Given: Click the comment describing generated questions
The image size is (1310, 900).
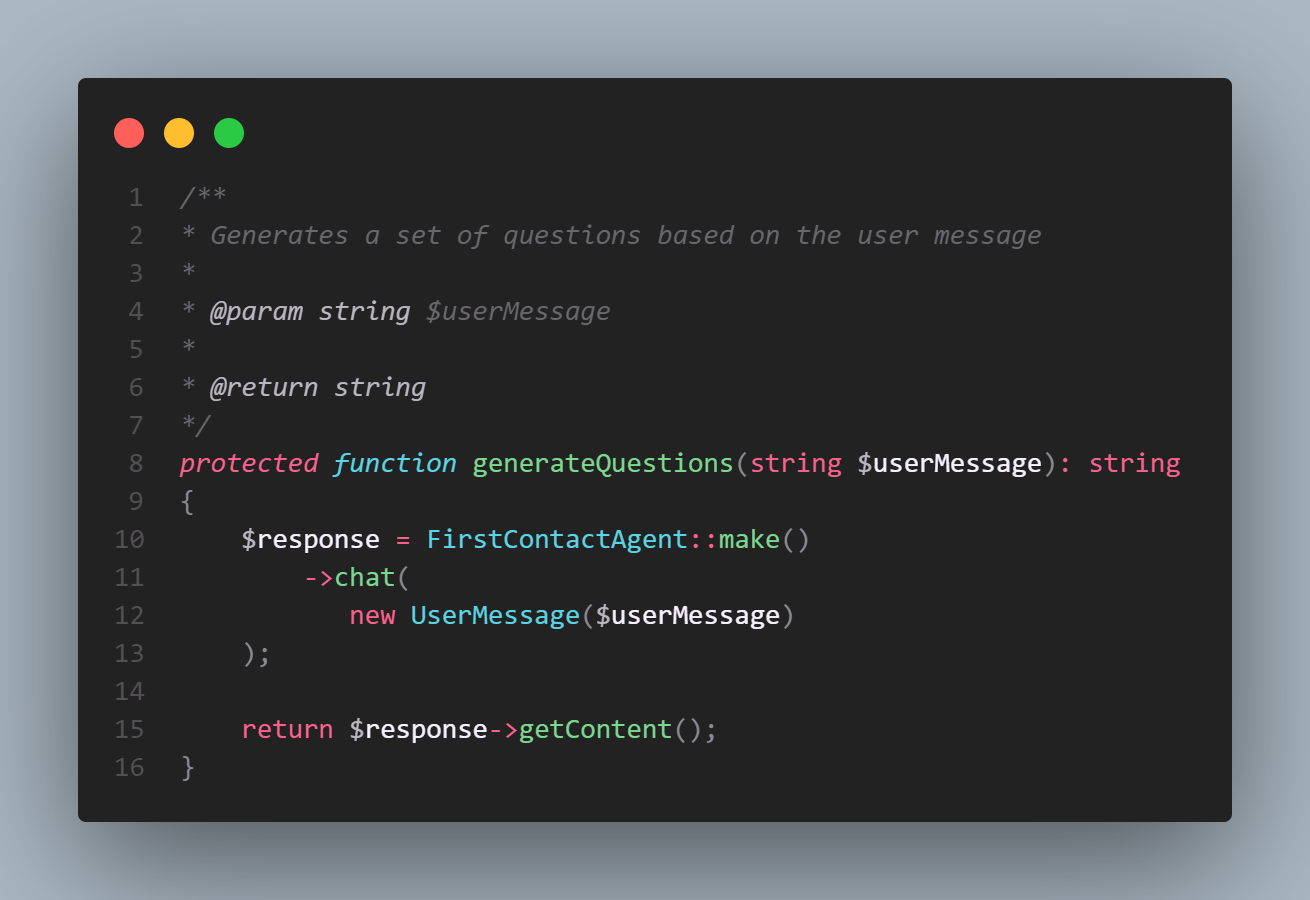Looking at the screenshot, I should tap(626, 235).
